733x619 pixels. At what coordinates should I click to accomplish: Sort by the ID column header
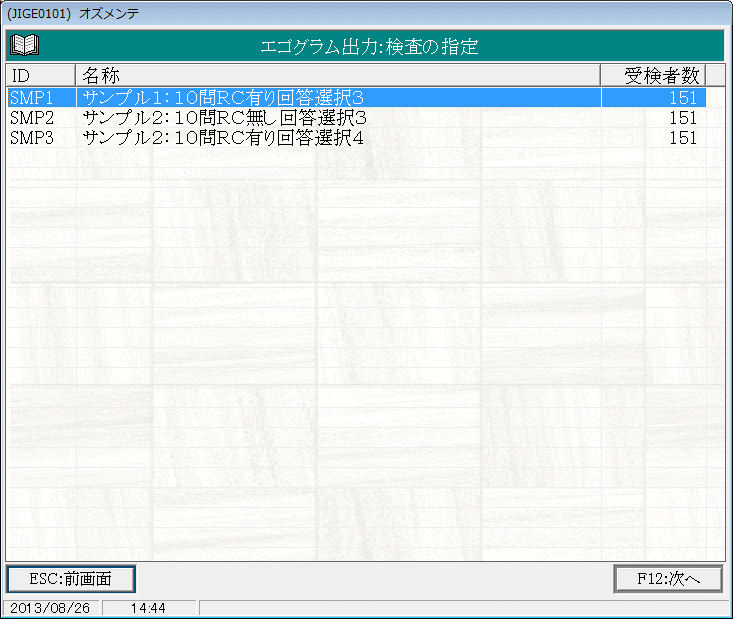[x=41, y=75]
